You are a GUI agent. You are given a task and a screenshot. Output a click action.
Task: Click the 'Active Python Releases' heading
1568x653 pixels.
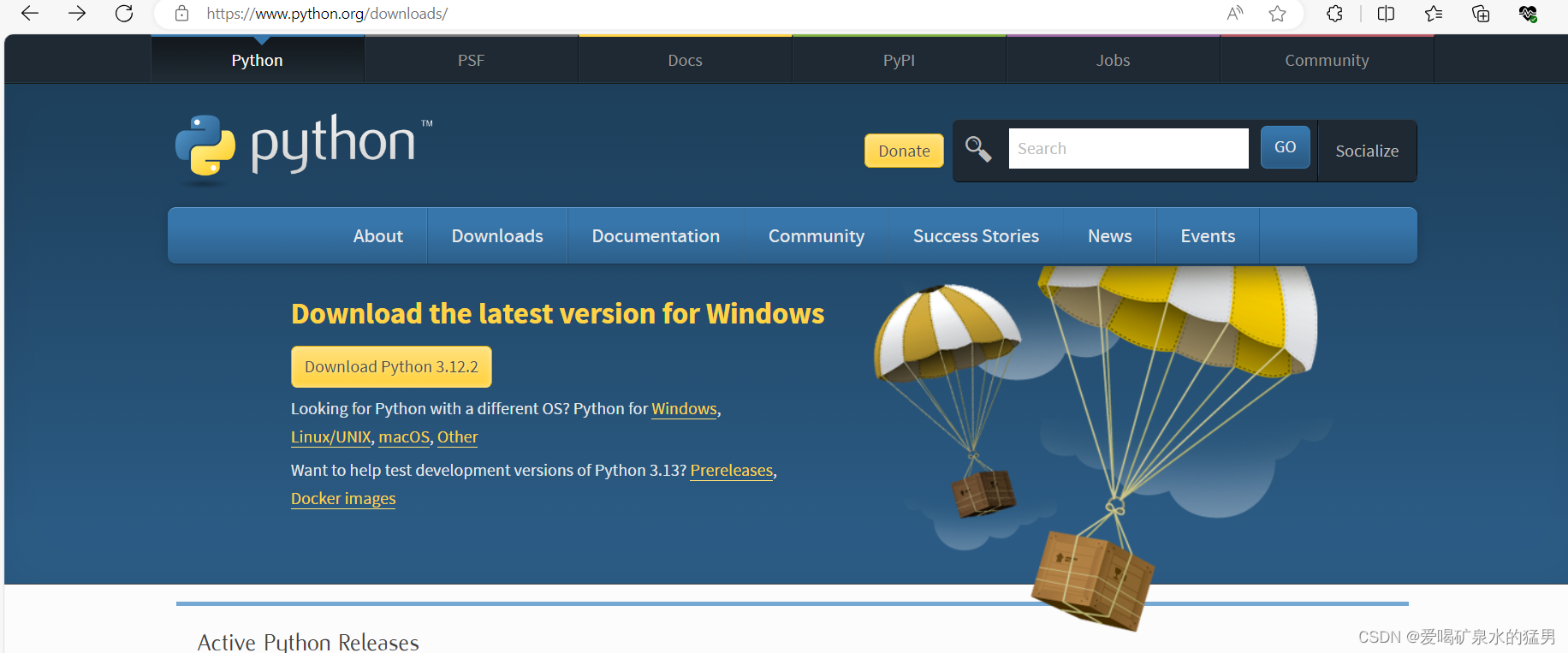(x=308, y=642)
